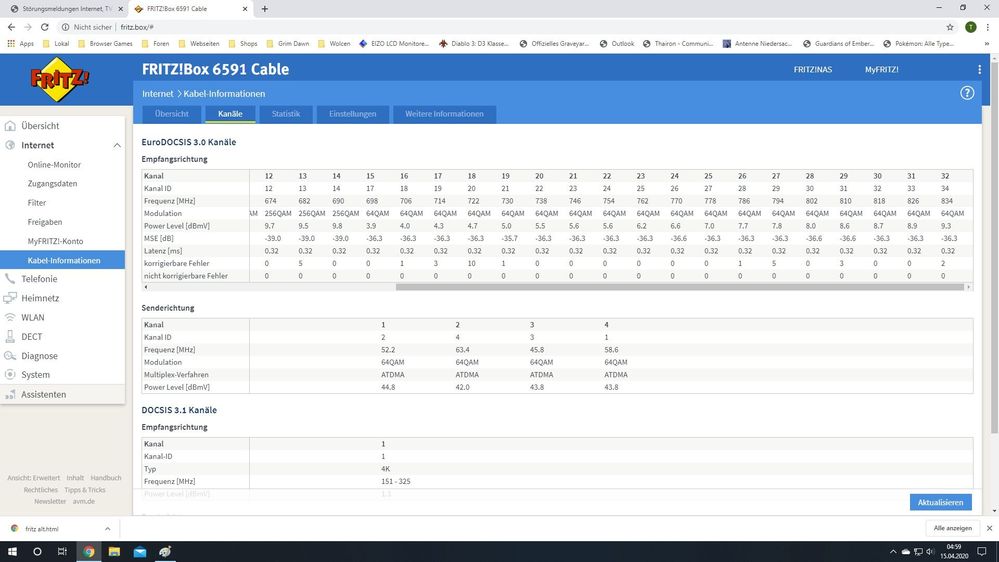Viewport: 999px width, 562px height.
Task: Open FRITZ!NAS link in header
Action: [812, 69]
